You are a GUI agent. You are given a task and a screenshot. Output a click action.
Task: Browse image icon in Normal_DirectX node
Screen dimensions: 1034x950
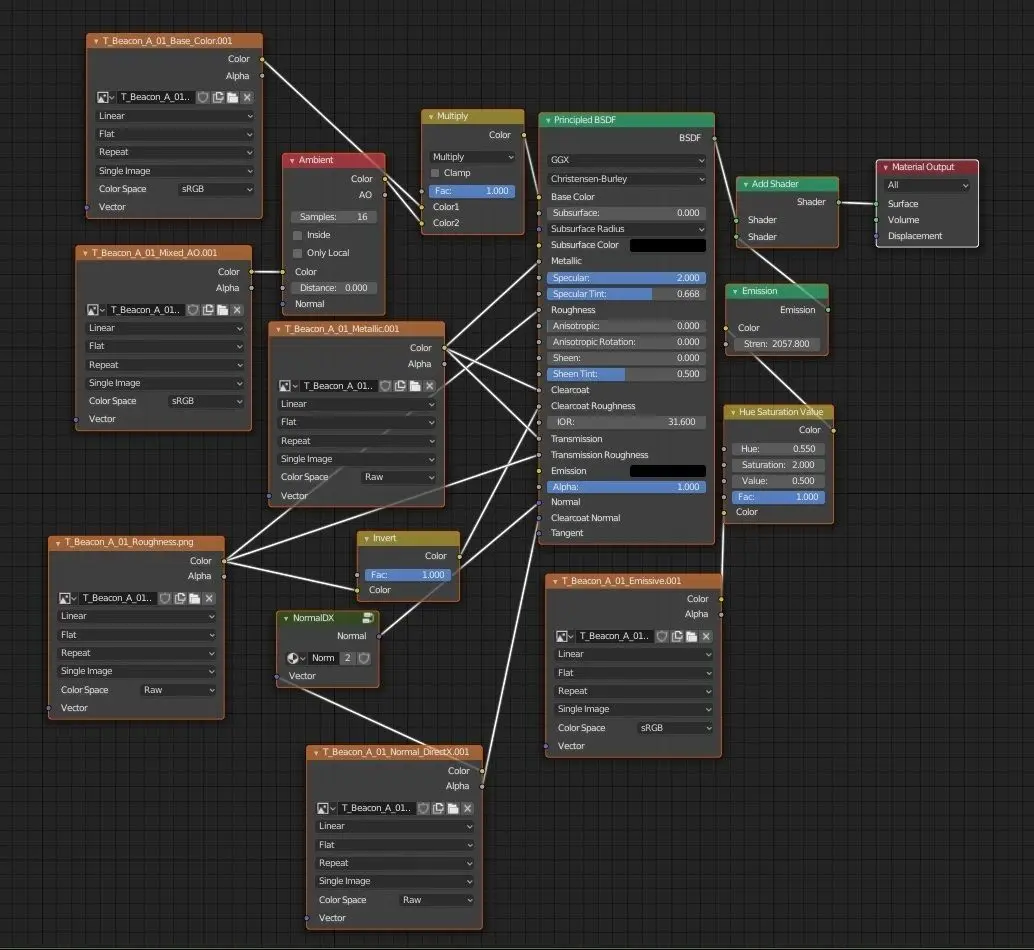(326, 808)
